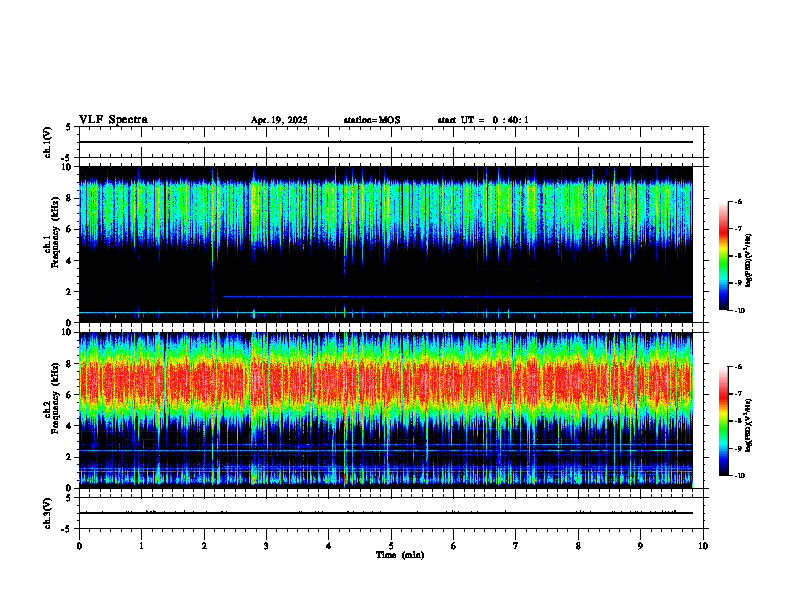Click time-axis tick label "7"
Image resolution: width=792 pixels, height=612 pixels.
(516, 546)
